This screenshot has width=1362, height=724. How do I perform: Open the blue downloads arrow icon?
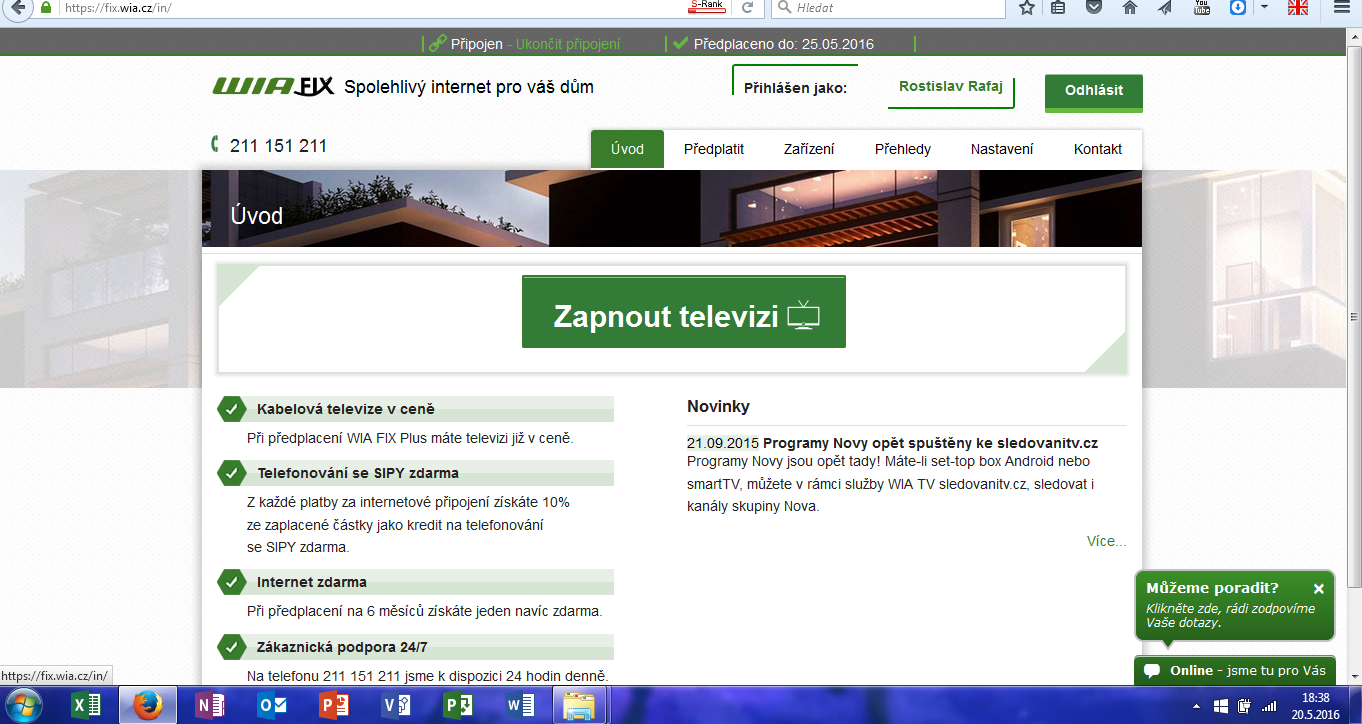pos(1237,8)
